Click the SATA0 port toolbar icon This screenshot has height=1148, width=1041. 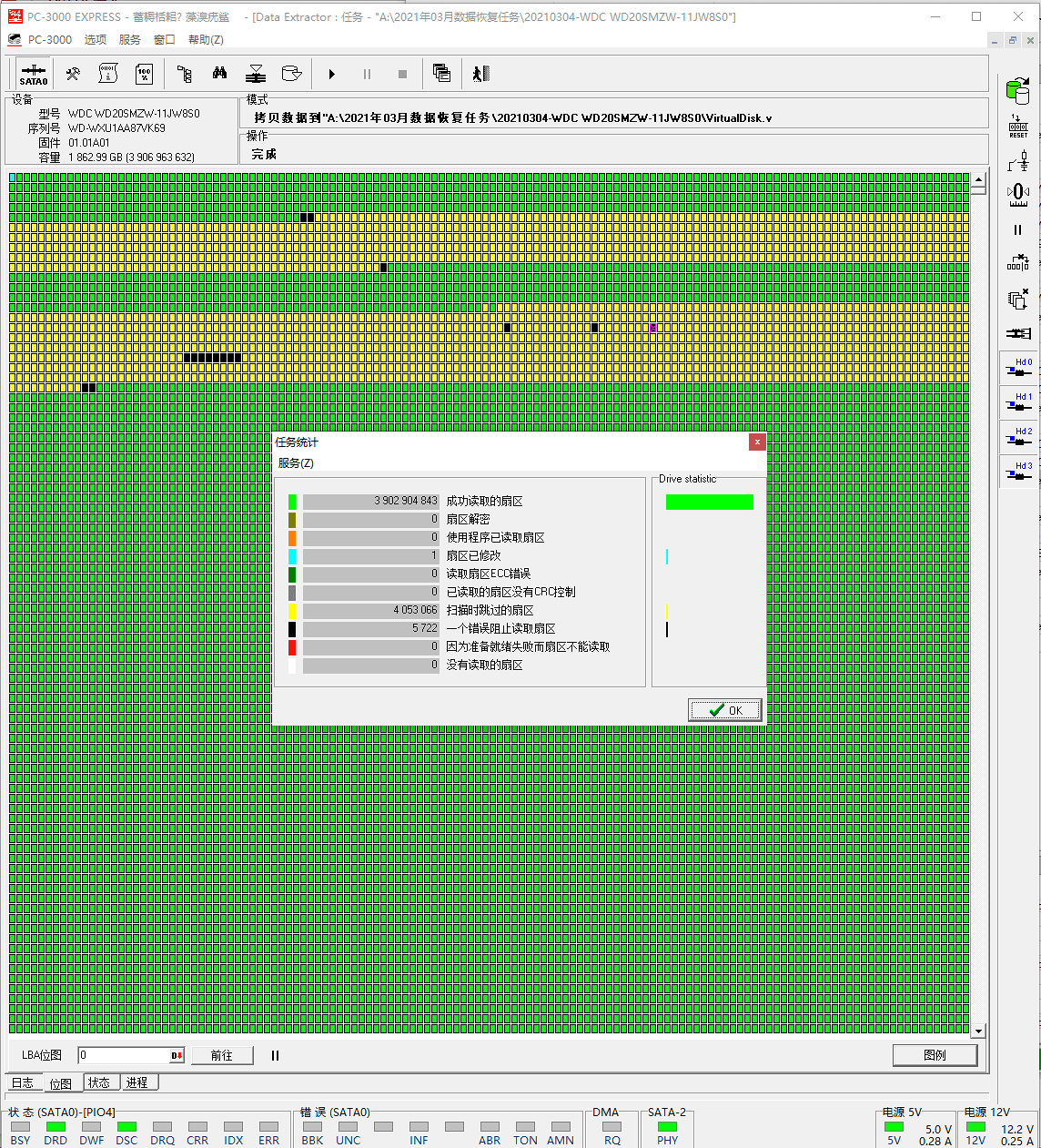coord(34,74)
